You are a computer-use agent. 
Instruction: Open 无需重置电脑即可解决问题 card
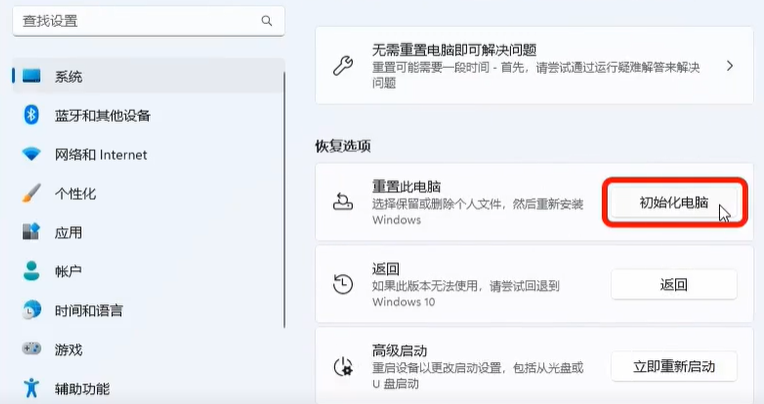[x=535, y=66]
